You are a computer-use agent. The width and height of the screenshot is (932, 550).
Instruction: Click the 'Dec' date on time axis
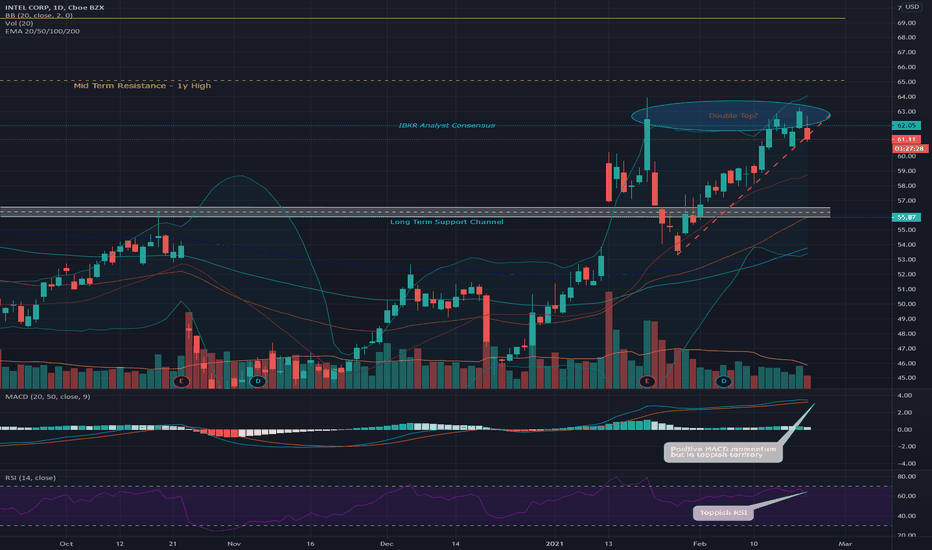386,543
